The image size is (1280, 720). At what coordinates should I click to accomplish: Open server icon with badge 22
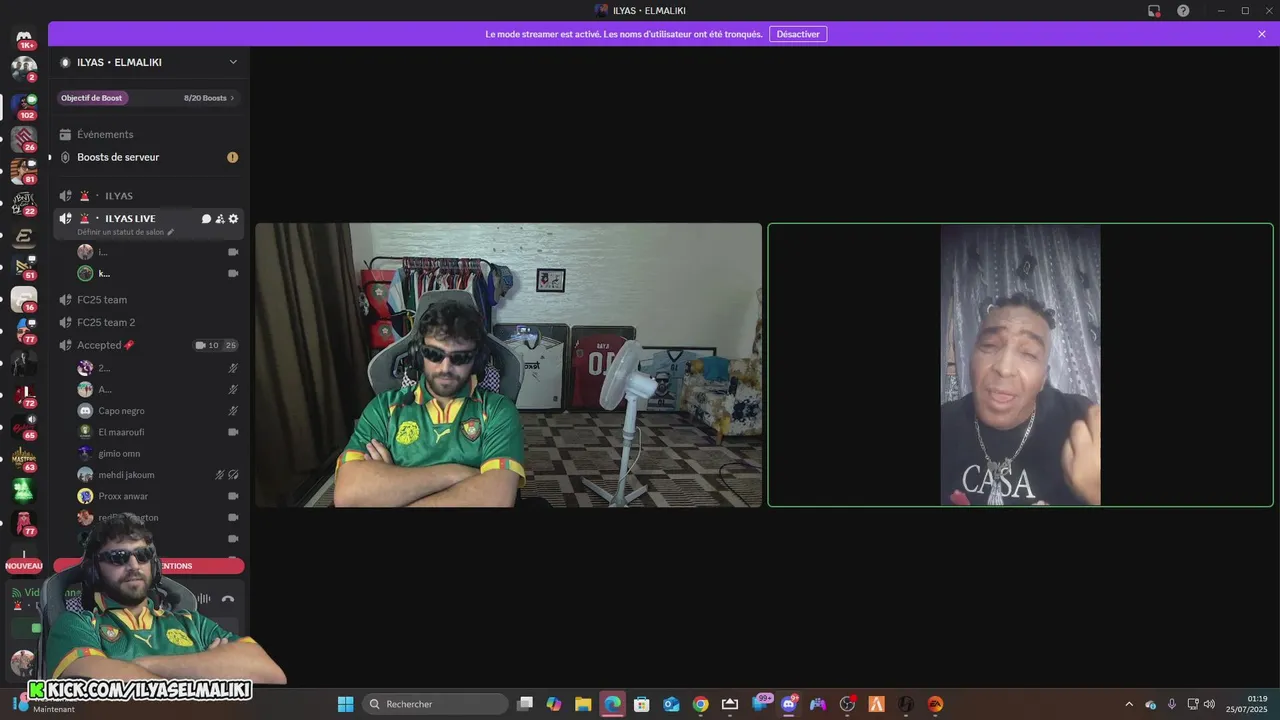coord(24,203)
